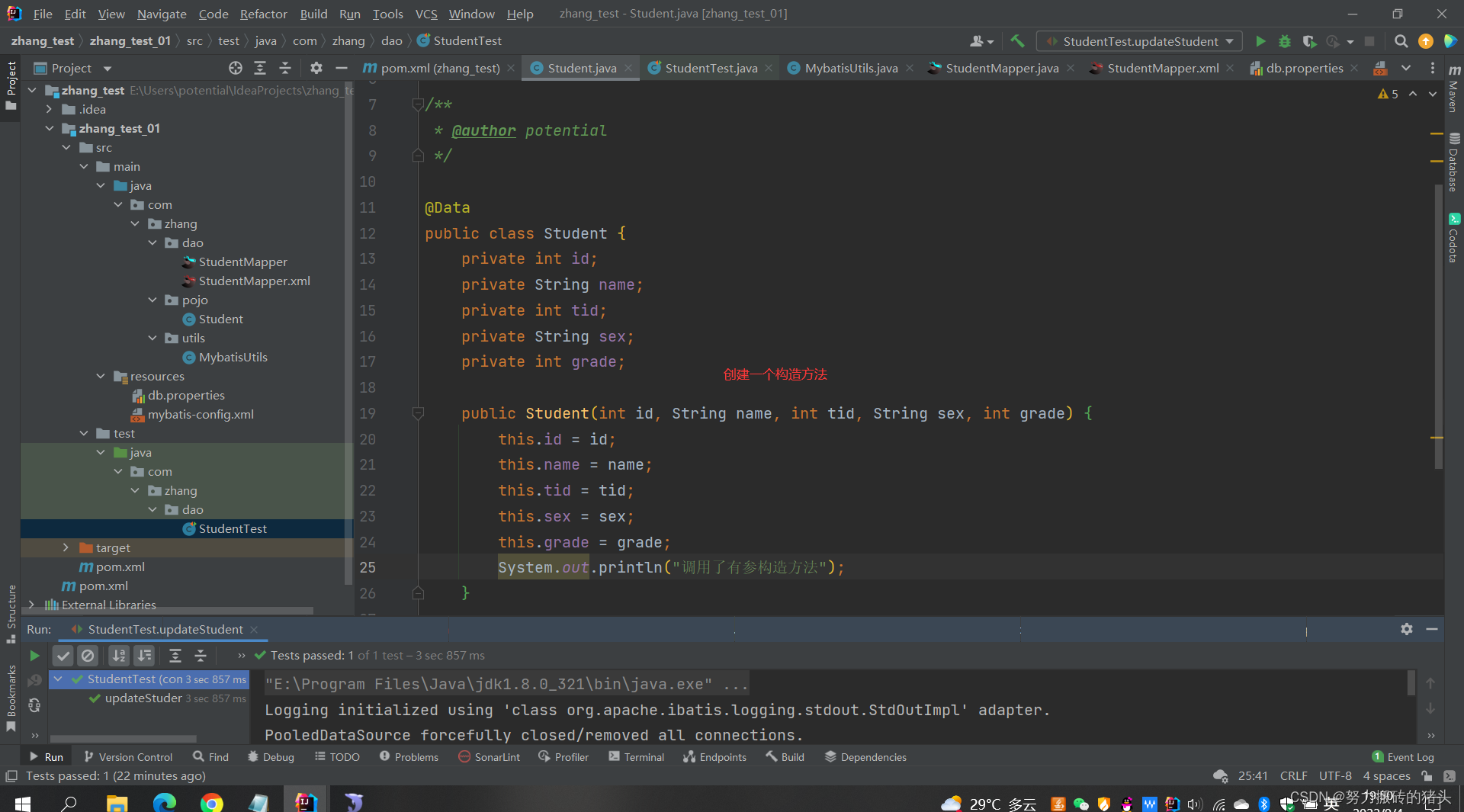The width and height of the screenshot is (1464, 812).
Task: Toggle show passed tests checkmark button
Action: (63, 656)
